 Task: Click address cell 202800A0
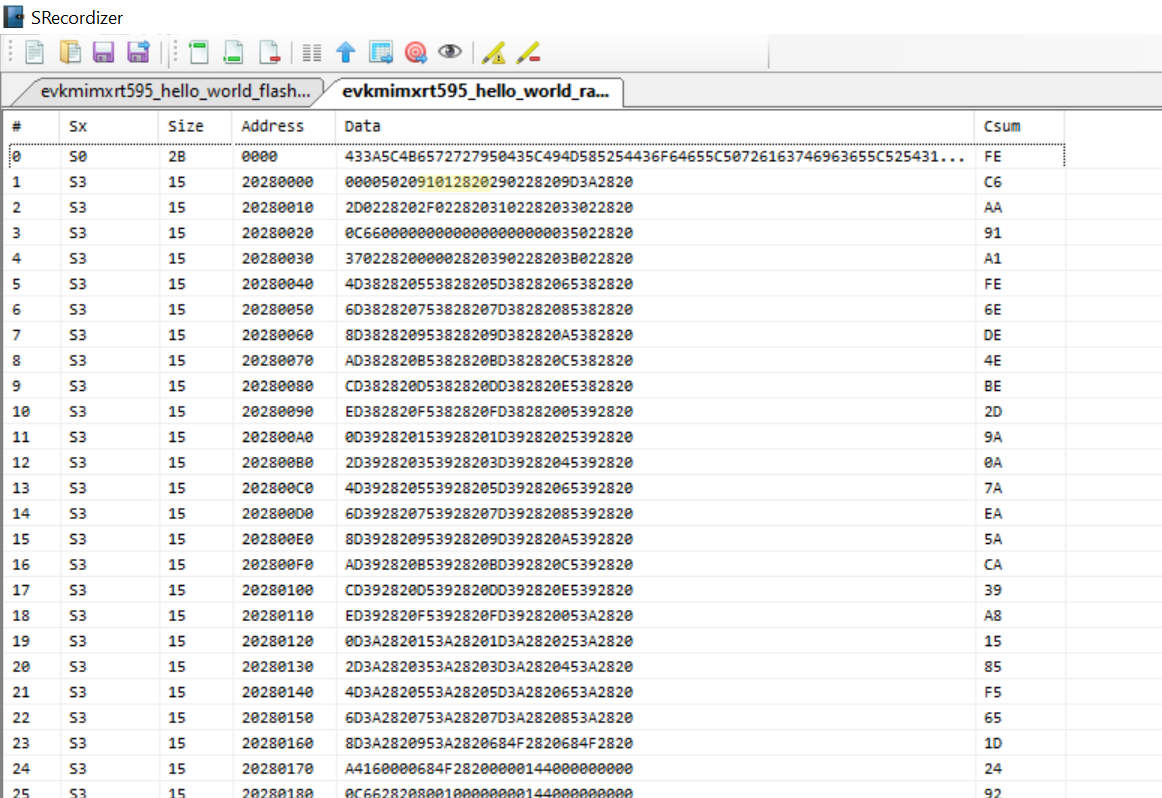pos(284,437)
